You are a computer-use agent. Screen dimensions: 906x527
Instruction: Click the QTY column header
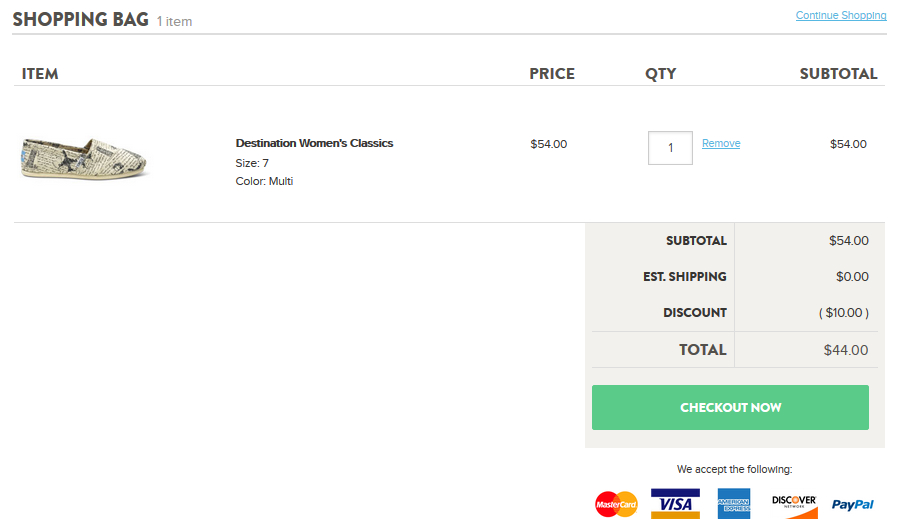[660, 74]
